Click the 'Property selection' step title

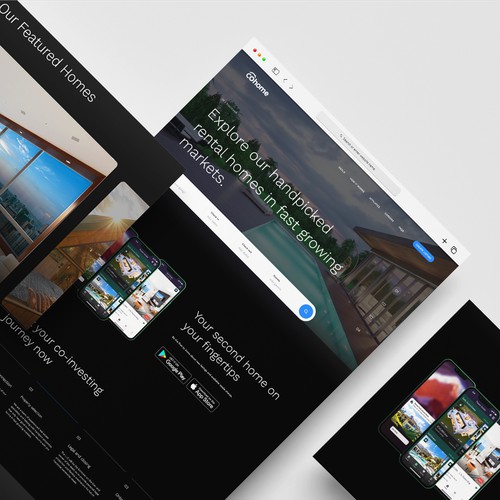click(x=31, y=407)
